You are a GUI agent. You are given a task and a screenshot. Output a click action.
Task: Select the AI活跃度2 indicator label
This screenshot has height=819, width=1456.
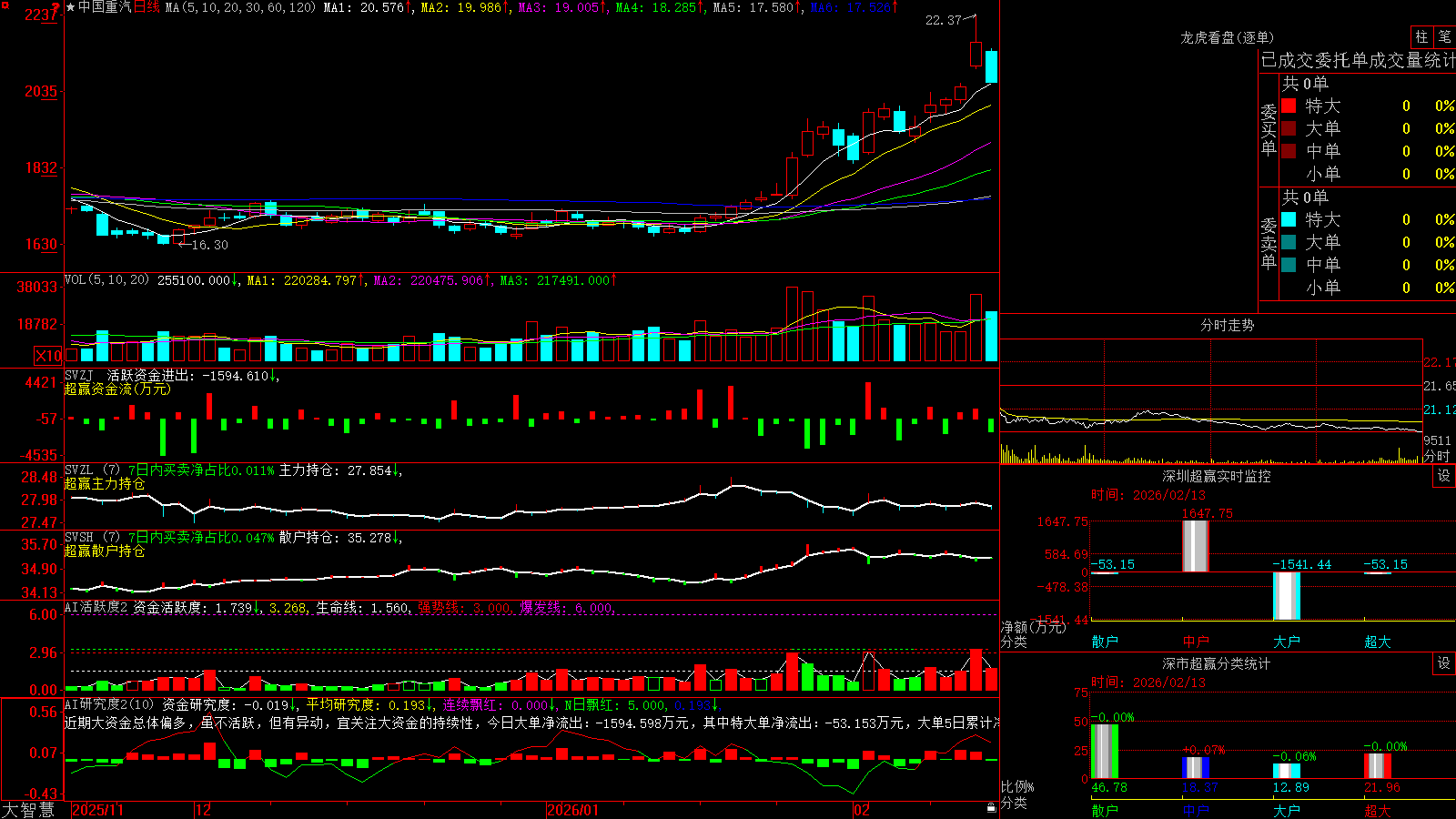click(96, 608)
